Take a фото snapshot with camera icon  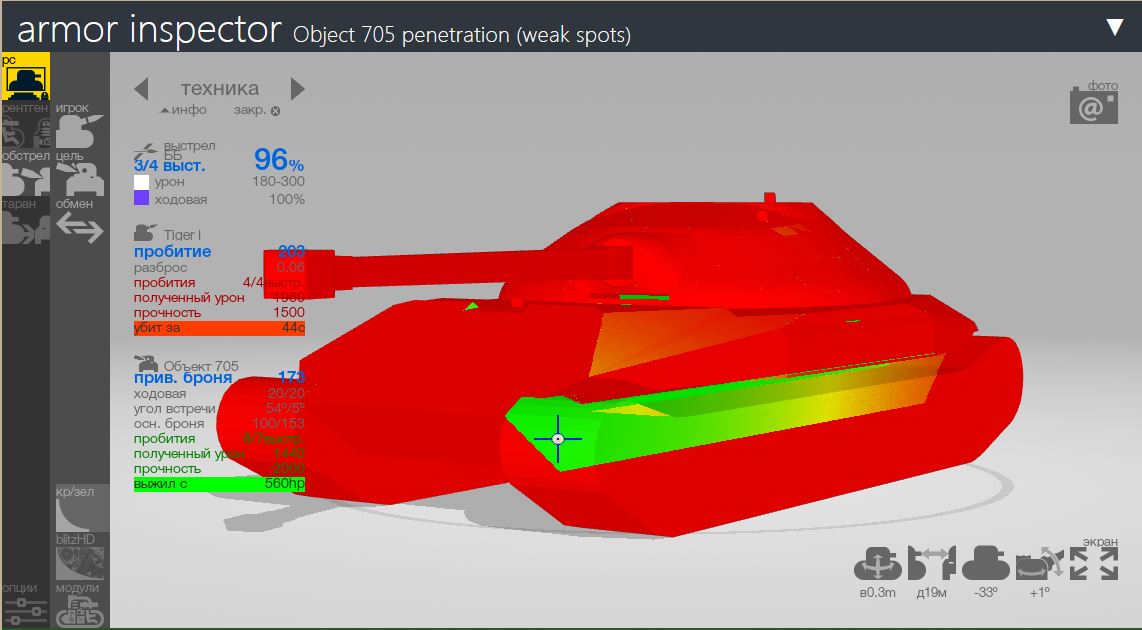[1094, 107]
